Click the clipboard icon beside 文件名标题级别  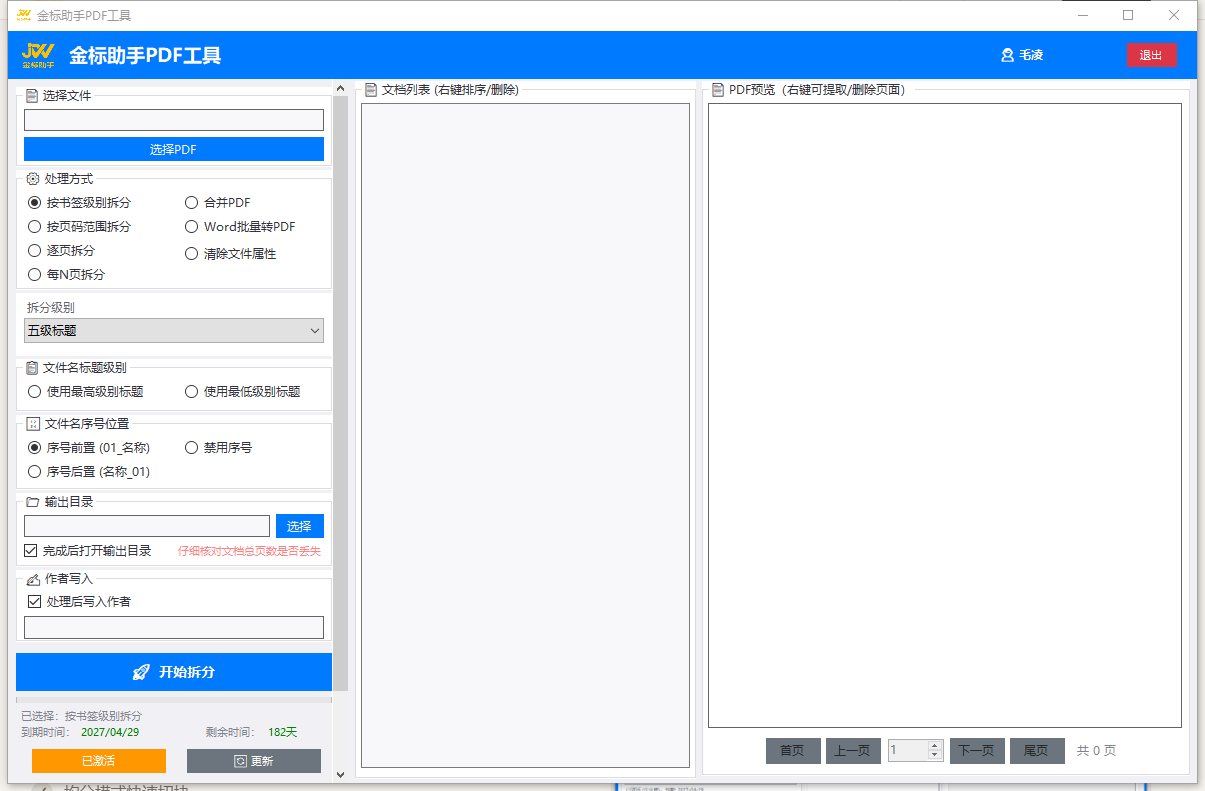tap(32, 368)
